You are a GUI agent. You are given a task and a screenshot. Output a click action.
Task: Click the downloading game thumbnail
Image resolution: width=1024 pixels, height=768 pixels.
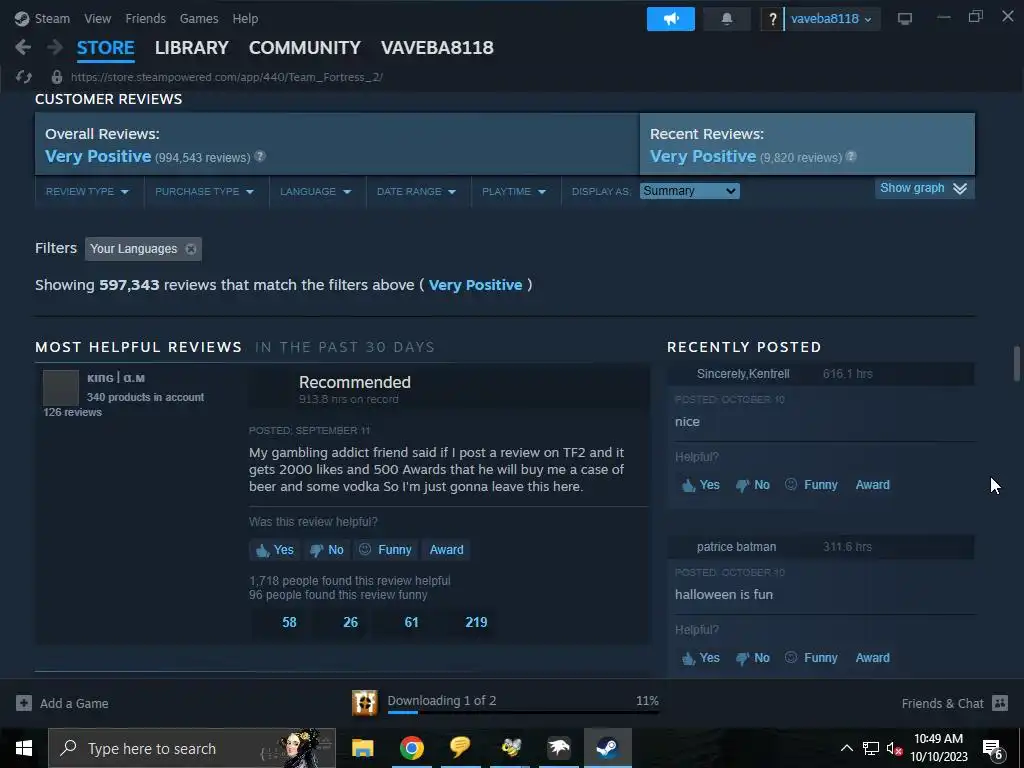tap(364, 703)
